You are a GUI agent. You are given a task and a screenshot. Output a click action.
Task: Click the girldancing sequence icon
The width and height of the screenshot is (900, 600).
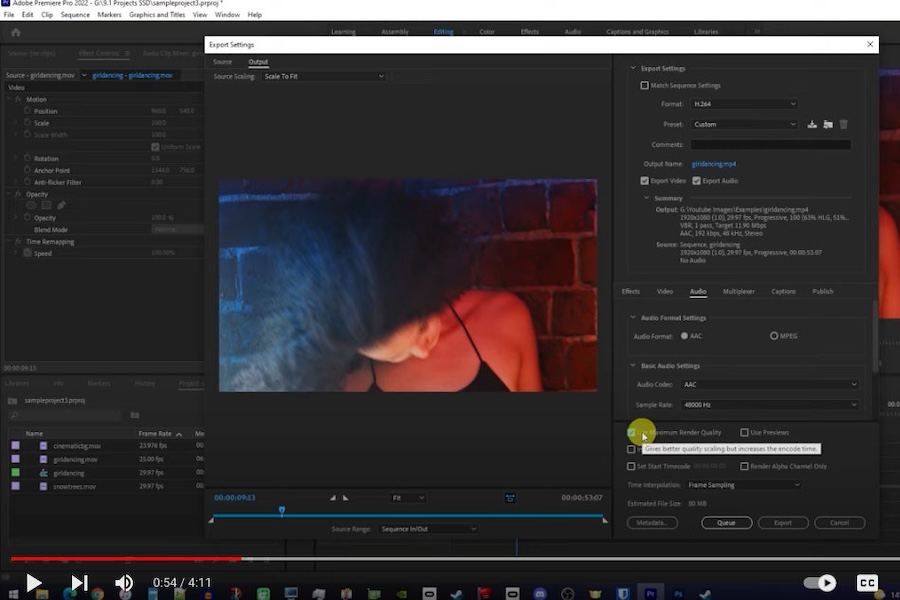(x=43, y=473)
